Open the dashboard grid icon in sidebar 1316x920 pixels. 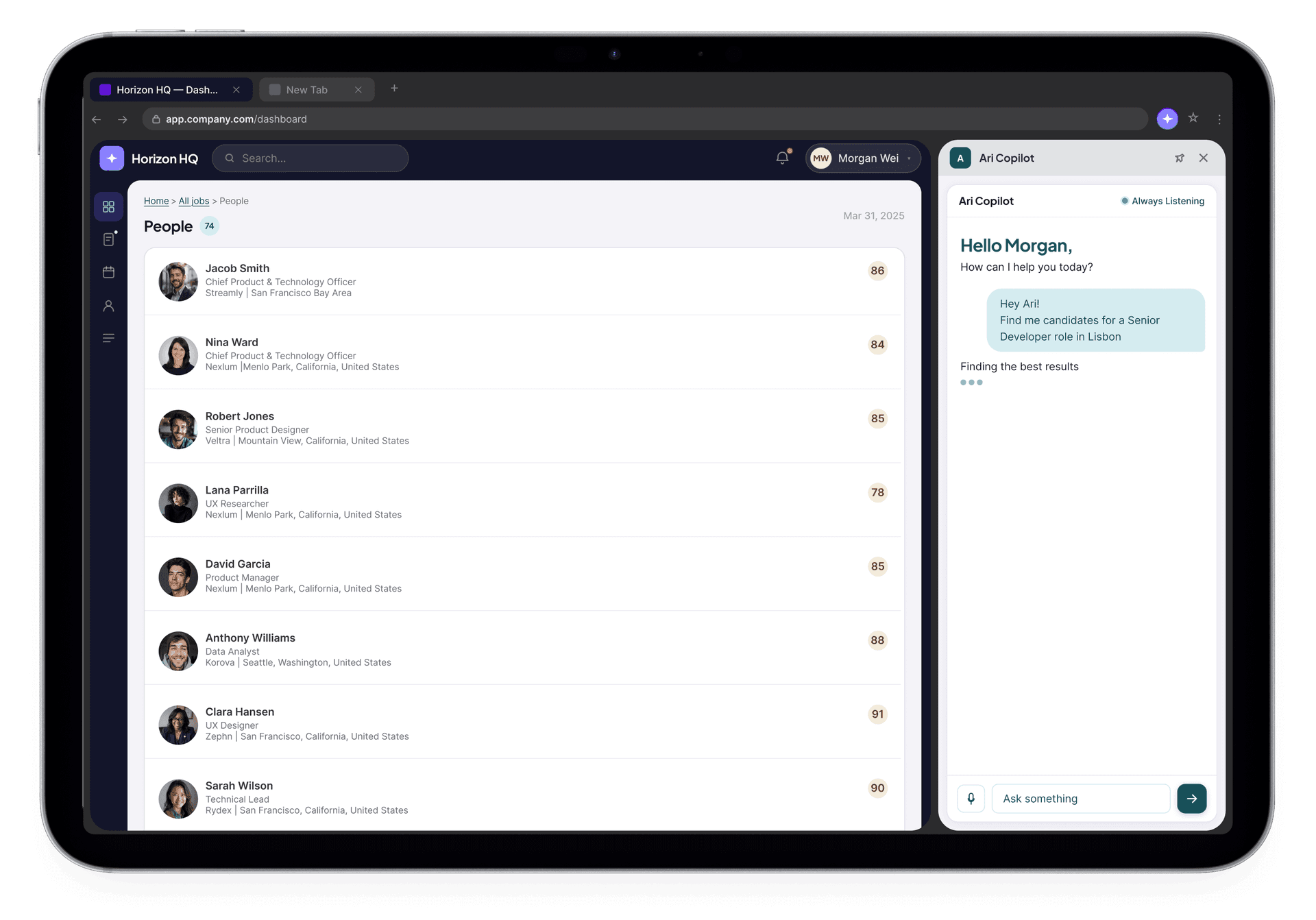pos(108,206)
